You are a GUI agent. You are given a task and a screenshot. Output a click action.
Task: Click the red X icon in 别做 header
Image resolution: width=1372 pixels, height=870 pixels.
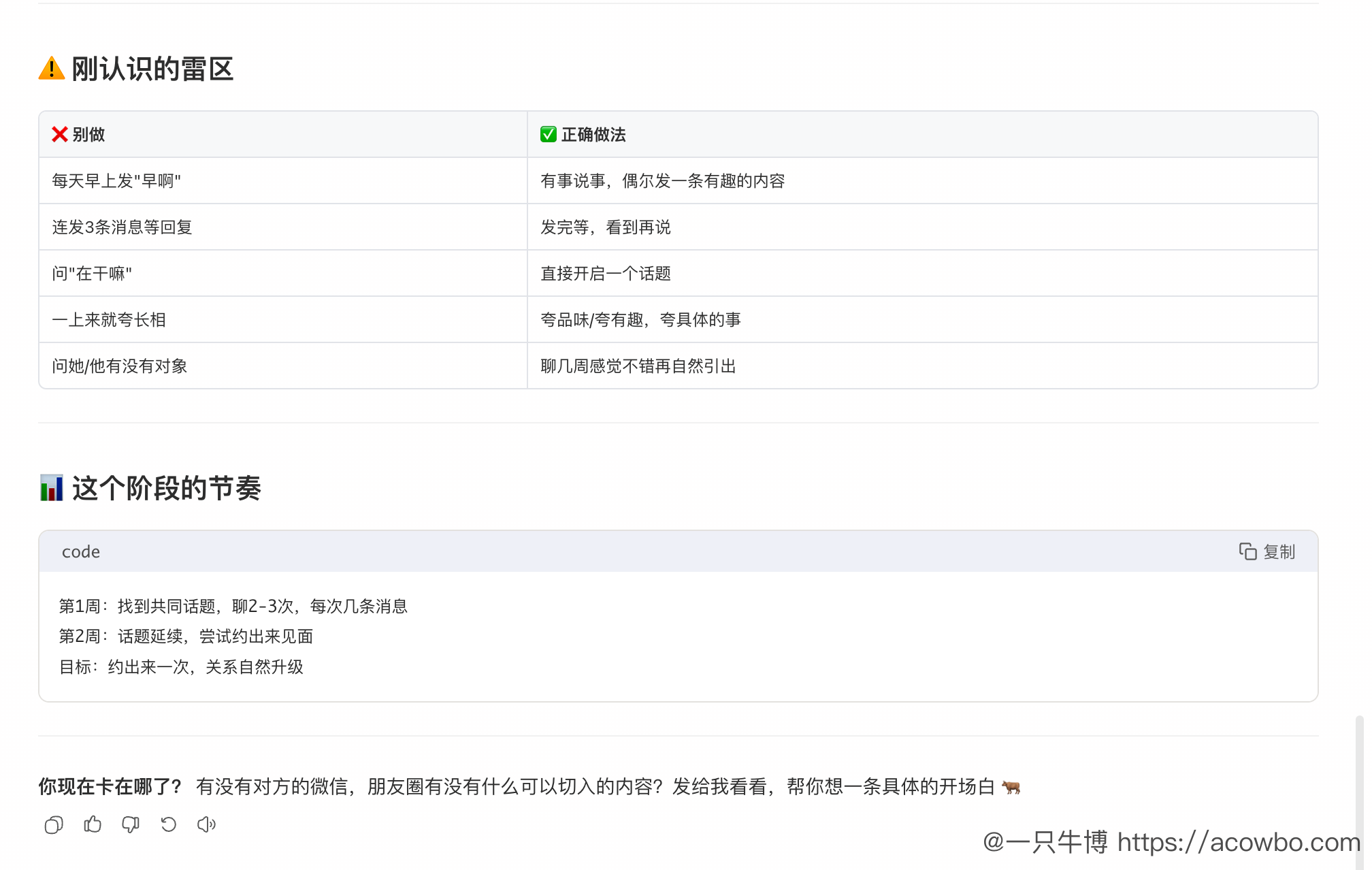(60, 135)
